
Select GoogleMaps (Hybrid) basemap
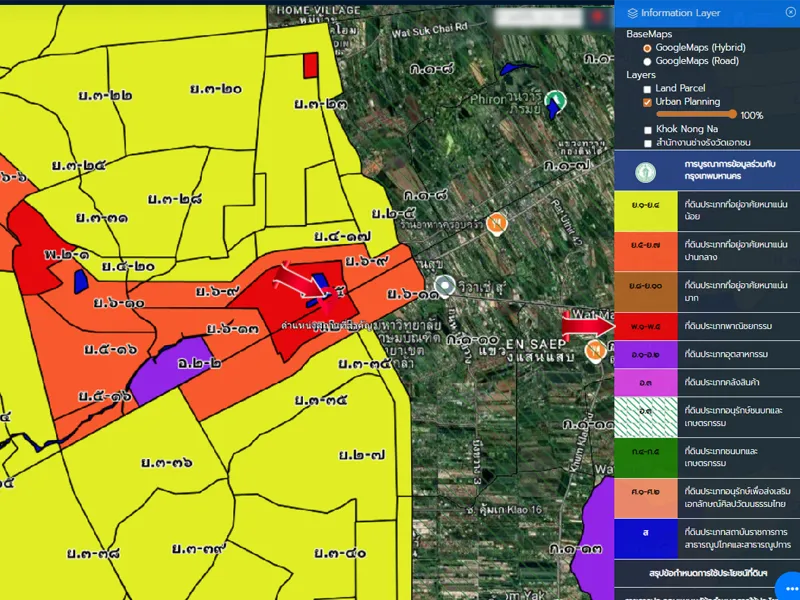(x=647, y=48)
